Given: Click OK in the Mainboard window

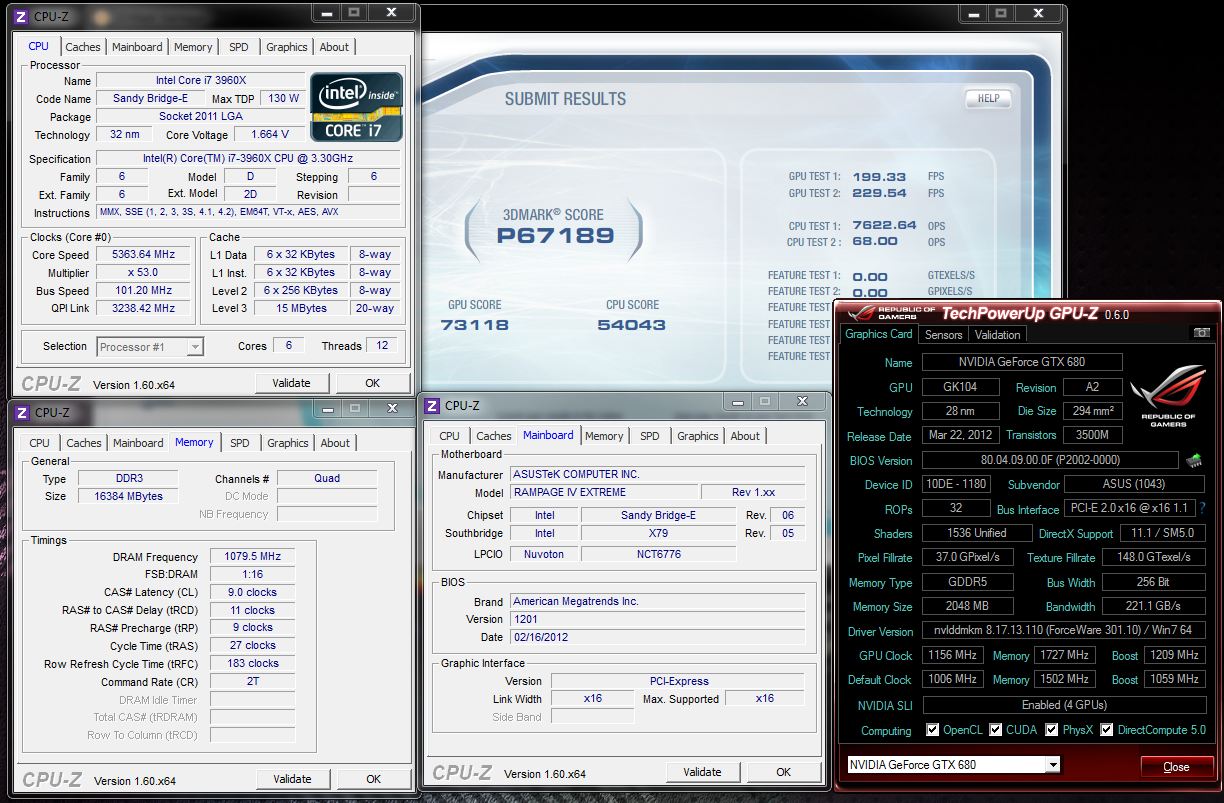Looking at the screenshot, I should 783,772.
